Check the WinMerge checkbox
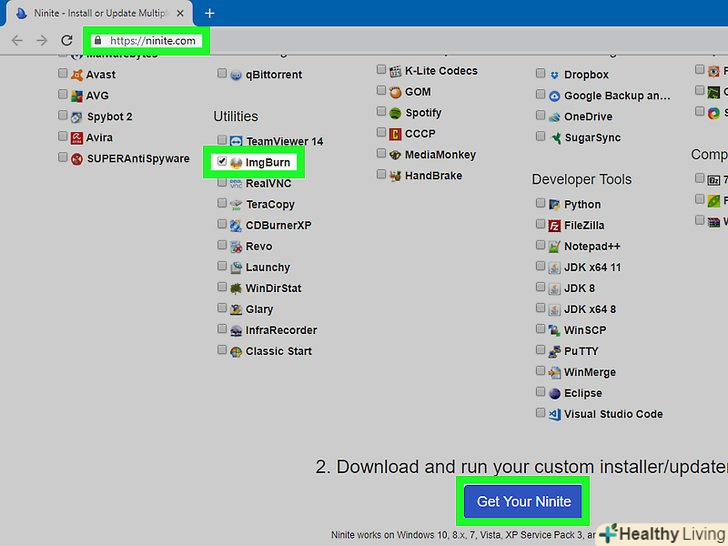This screenshot has height=546, width=728. point(540,370)
